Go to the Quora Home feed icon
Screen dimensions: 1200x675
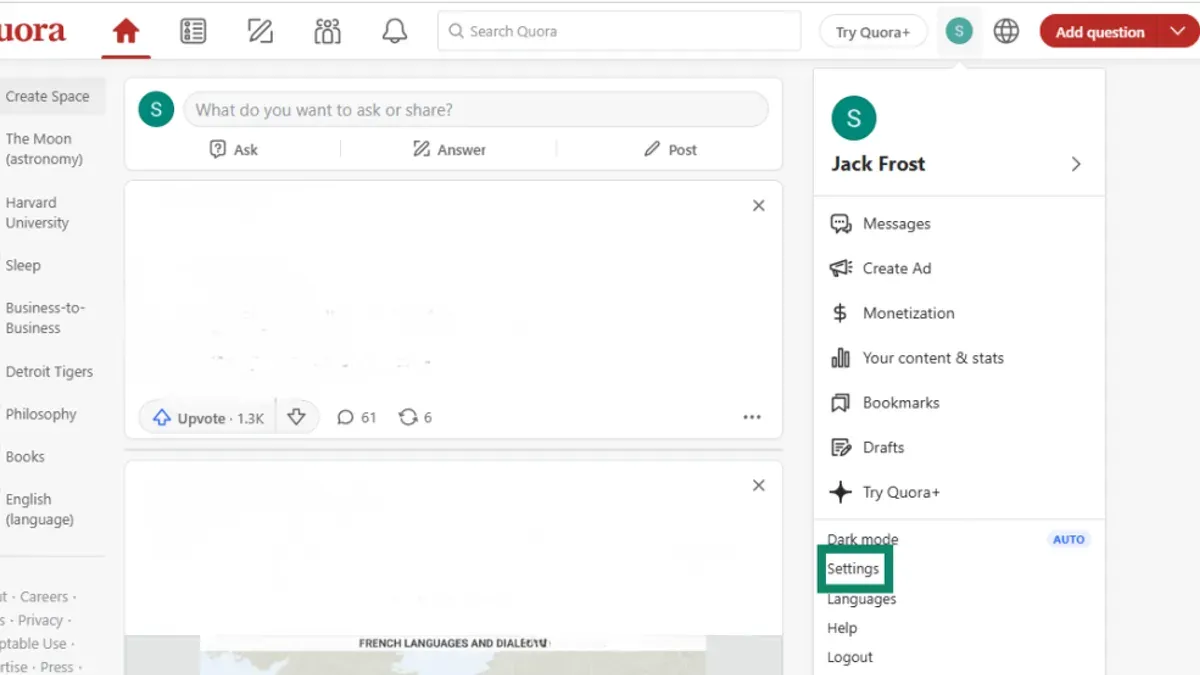126,31
